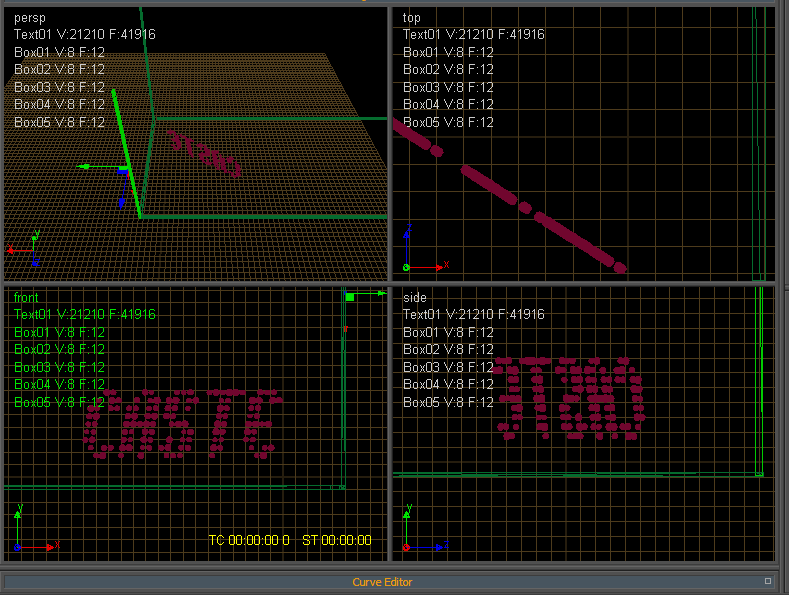Select Box01 row in persp viewport

(x=59, y=52)
